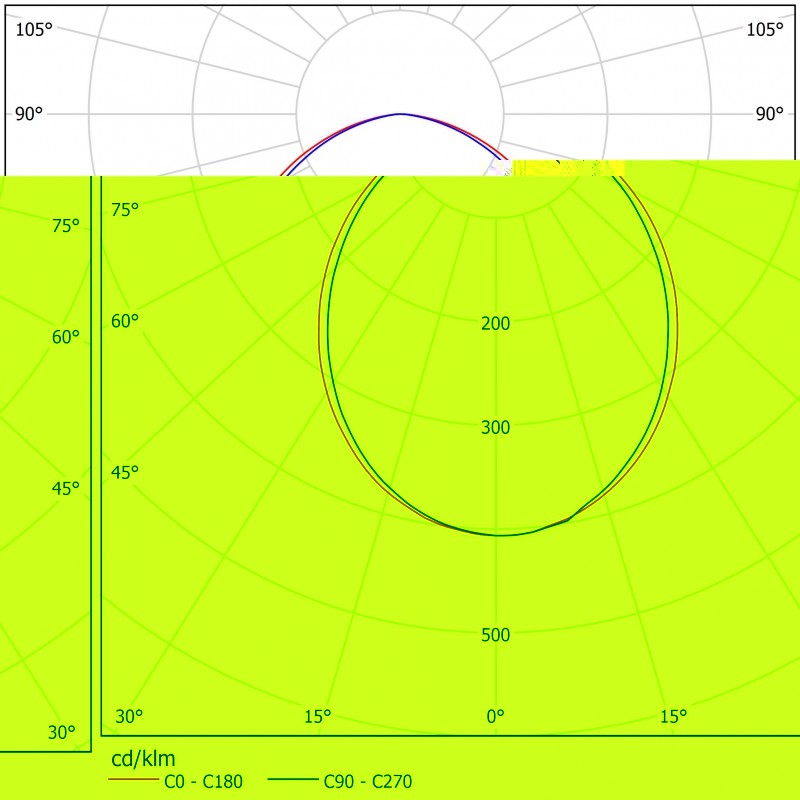Click the blue curve peak at top
The image size is (800, 800).
tap(400, 114)
